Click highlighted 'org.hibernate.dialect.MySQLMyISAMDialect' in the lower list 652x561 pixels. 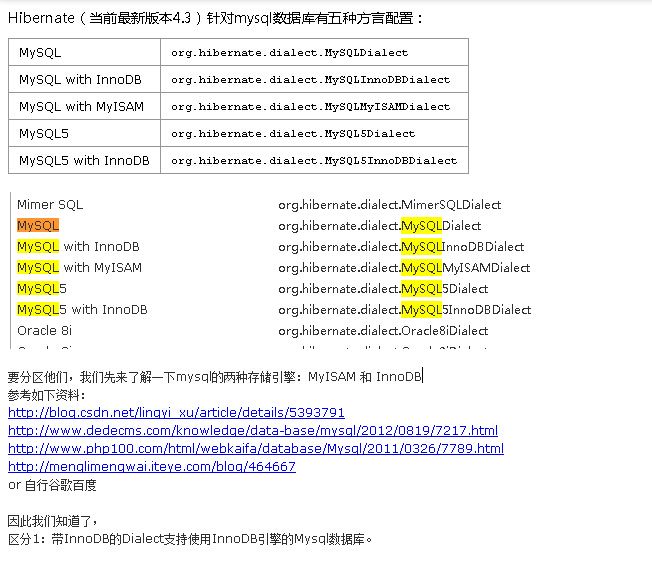click(404, 268)
